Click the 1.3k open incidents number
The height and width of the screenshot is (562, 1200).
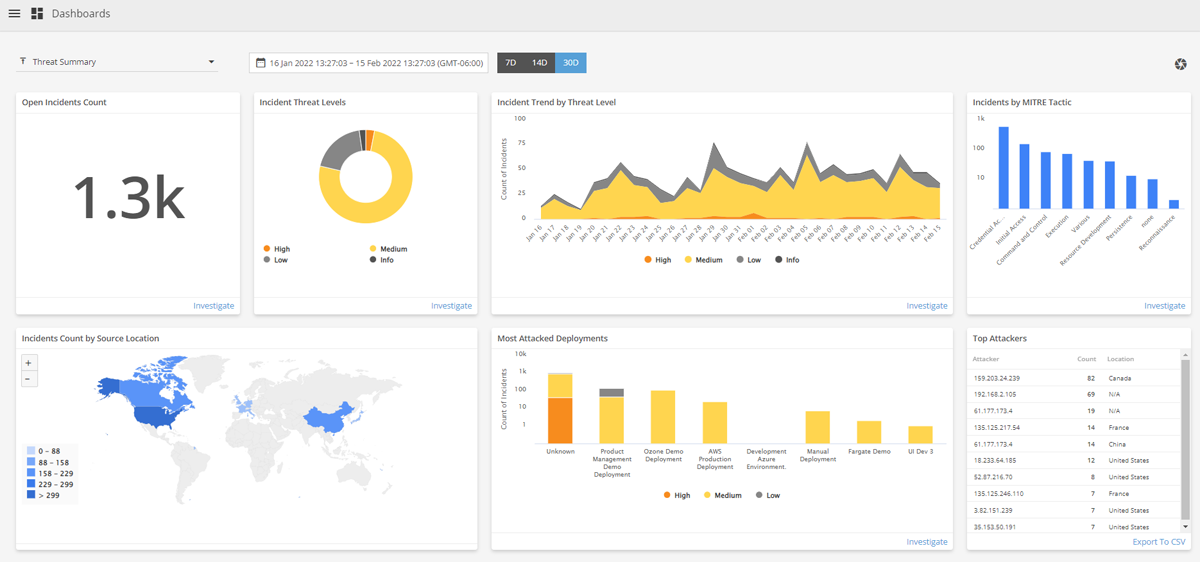(128, 197)
